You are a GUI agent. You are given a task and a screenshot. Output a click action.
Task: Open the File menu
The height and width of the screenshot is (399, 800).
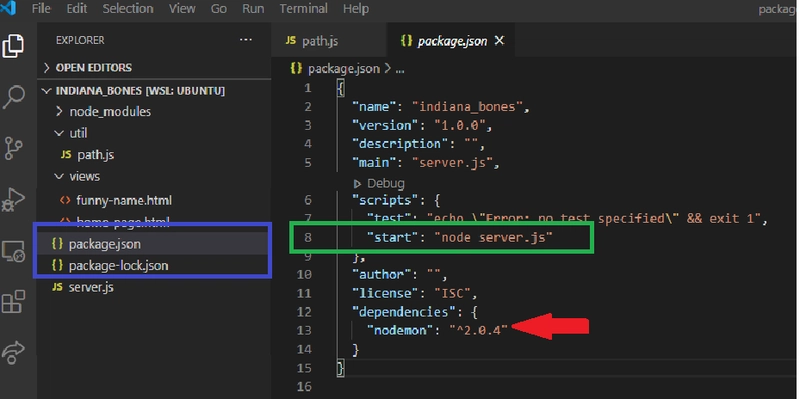(x=41, y=9)
